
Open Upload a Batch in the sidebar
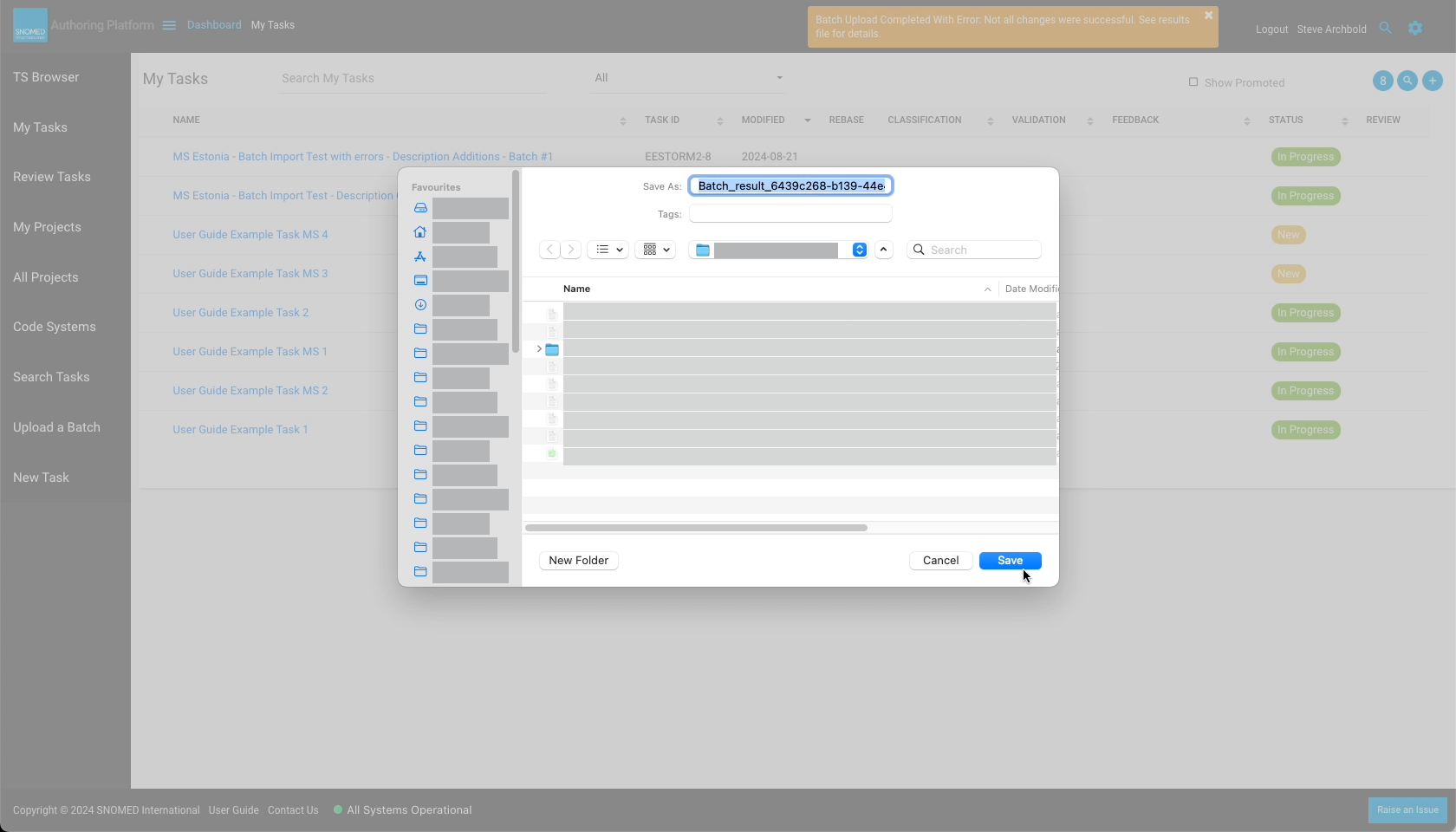pos(56,427)
